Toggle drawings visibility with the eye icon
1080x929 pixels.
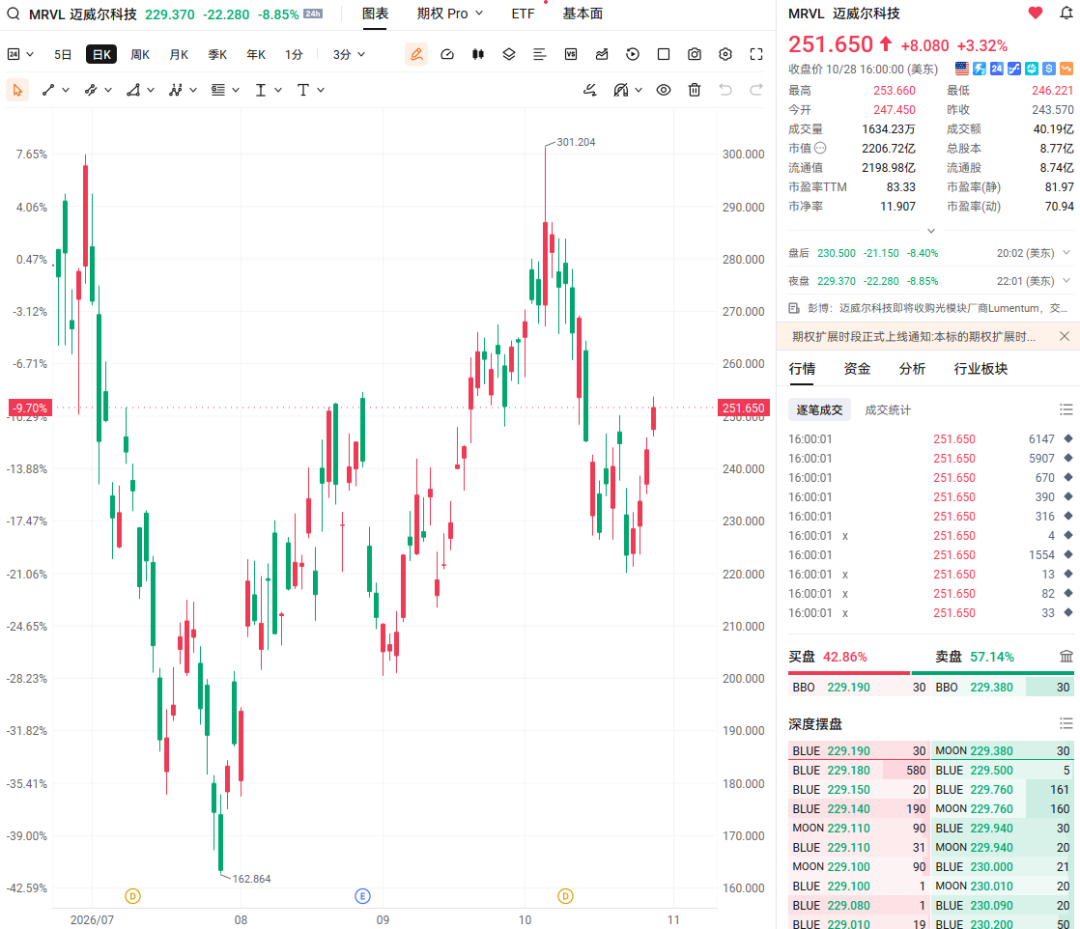point(663,90)
